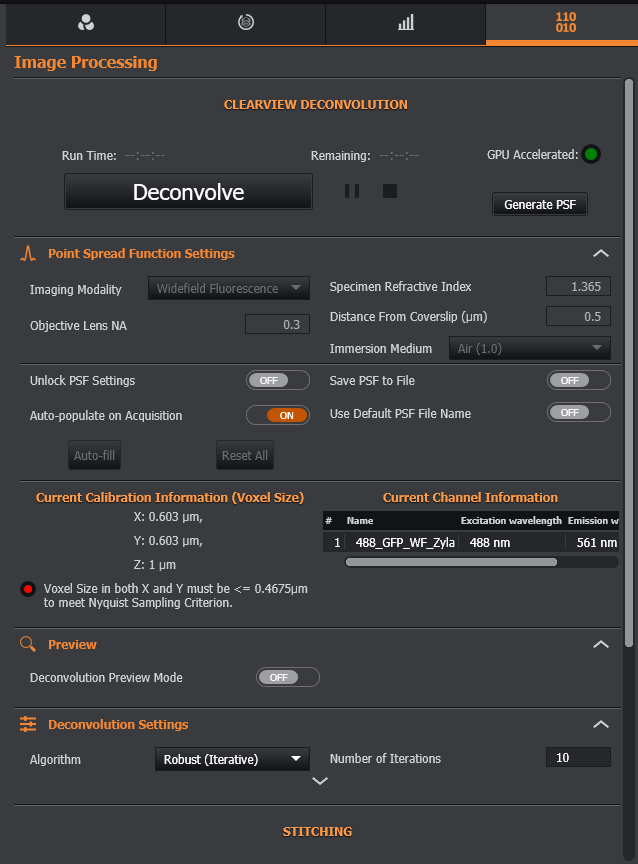This screenshot has height=864, width=638.
Task: Click the channel table horizontal scrollbar
Action: 450,562
